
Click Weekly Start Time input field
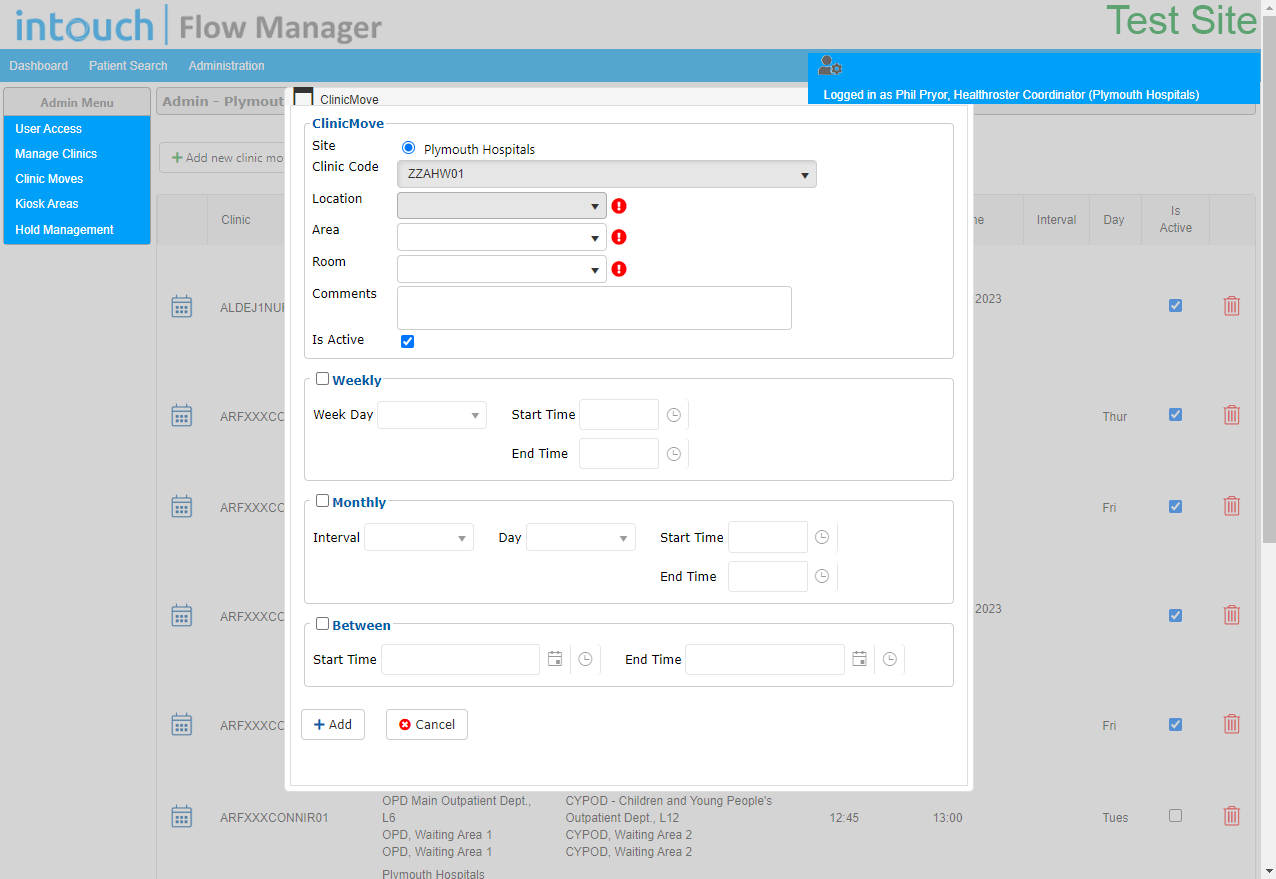pos(619,415)
